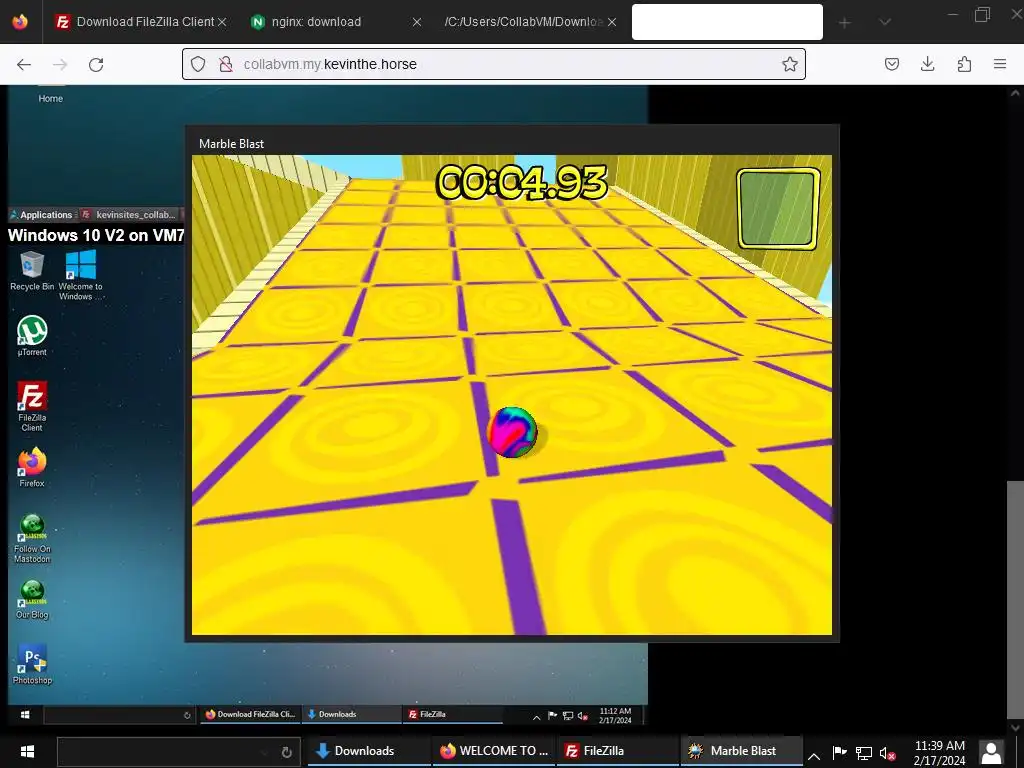Image resolution: width=1024 pixels, height=768 pixels.
Task: Click the marble in Marble Blast
Action: click(x=513, y=432)
